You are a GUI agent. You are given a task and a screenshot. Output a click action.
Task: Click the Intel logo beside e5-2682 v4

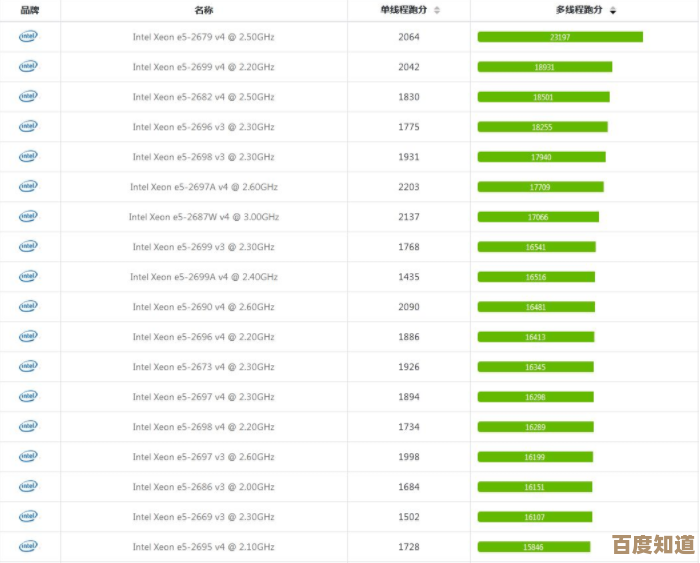click(x=28, y=97)
